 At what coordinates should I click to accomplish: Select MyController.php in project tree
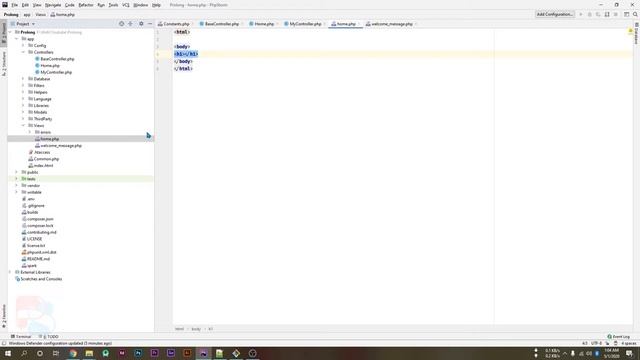pos(56,72)
